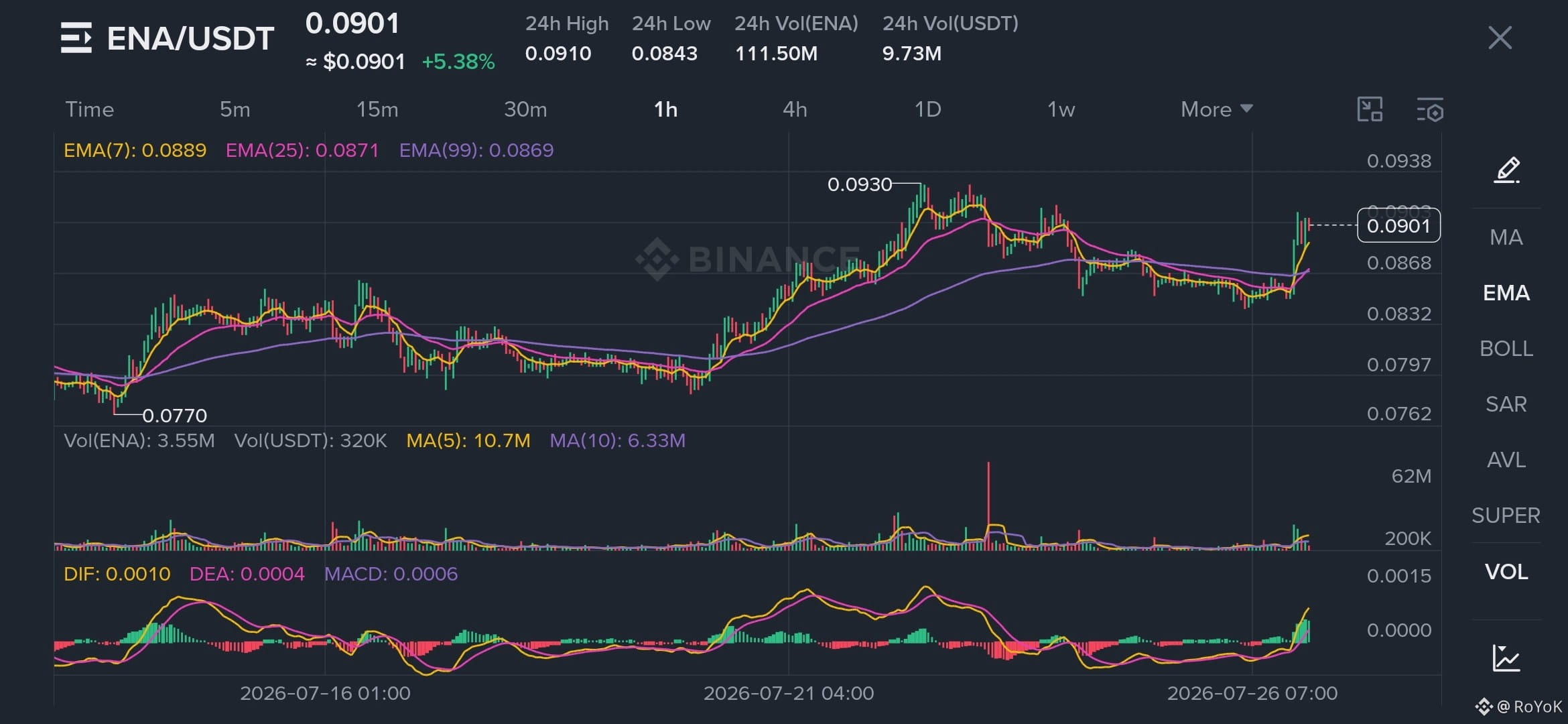Click the DIF: 0.0010 label
This screenshot has height=724, width=1568.
(x=117, y=574)
